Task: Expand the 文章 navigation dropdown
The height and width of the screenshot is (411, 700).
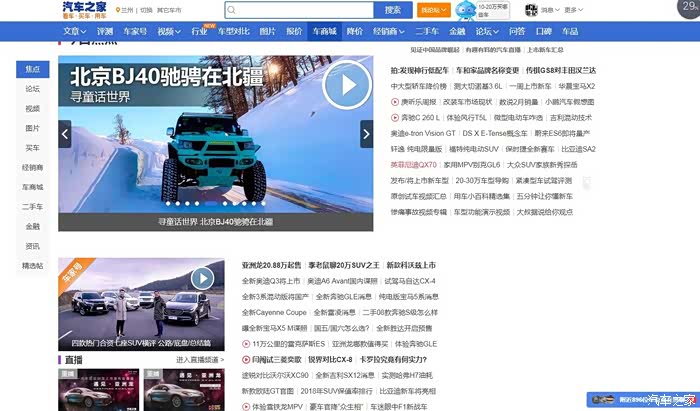Action: (74, 31)
